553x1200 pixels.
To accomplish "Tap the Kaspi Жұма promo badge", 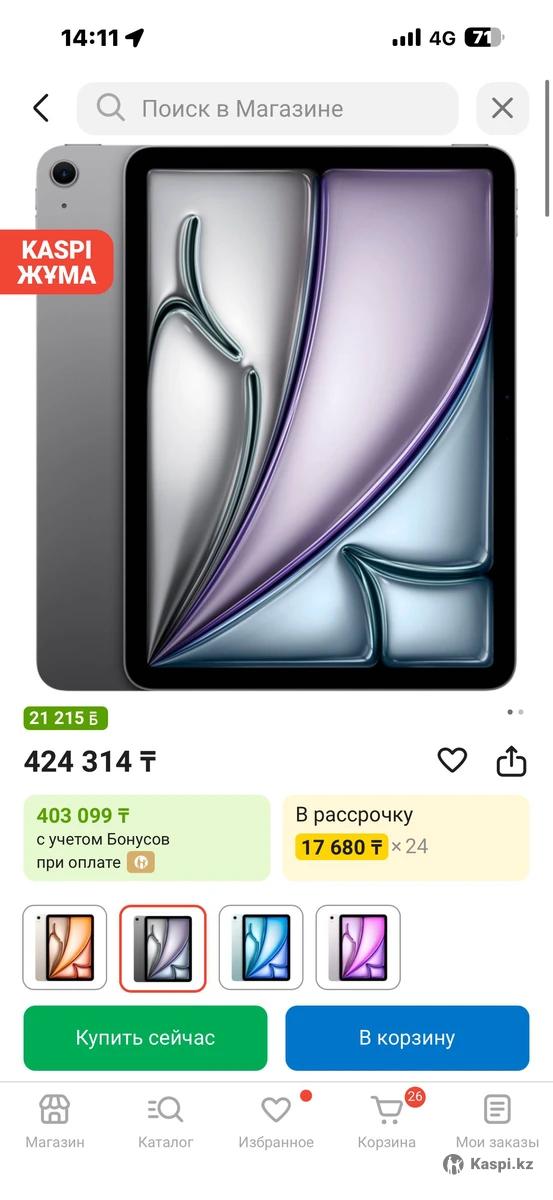I will click(x=56, y=261).
